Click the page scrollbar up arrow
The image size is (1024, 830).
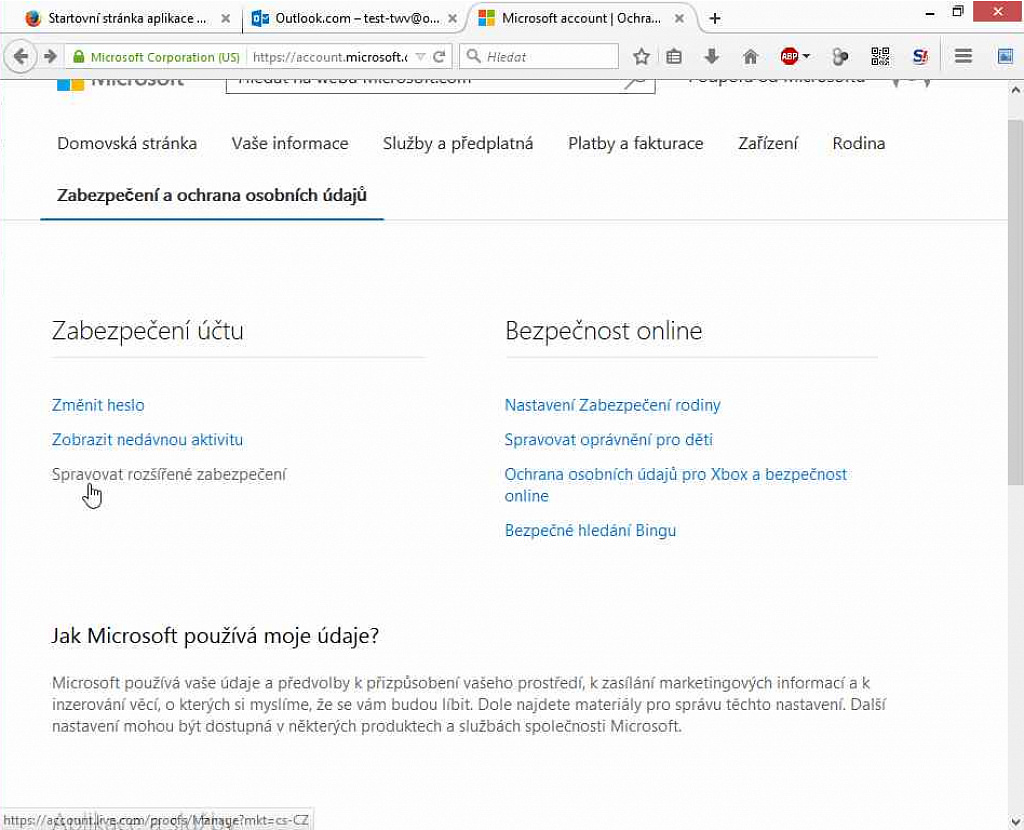point(1016,90)
